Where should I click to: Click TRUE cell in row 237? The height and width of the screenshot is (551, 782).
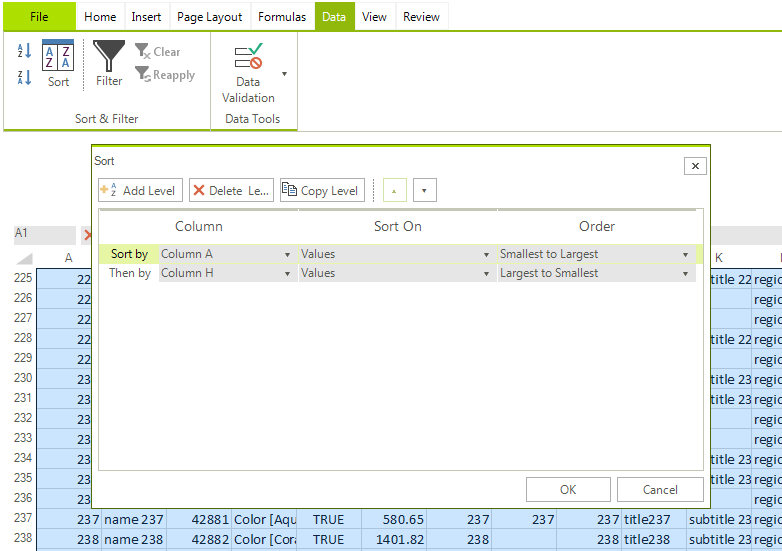coord(329,519)
